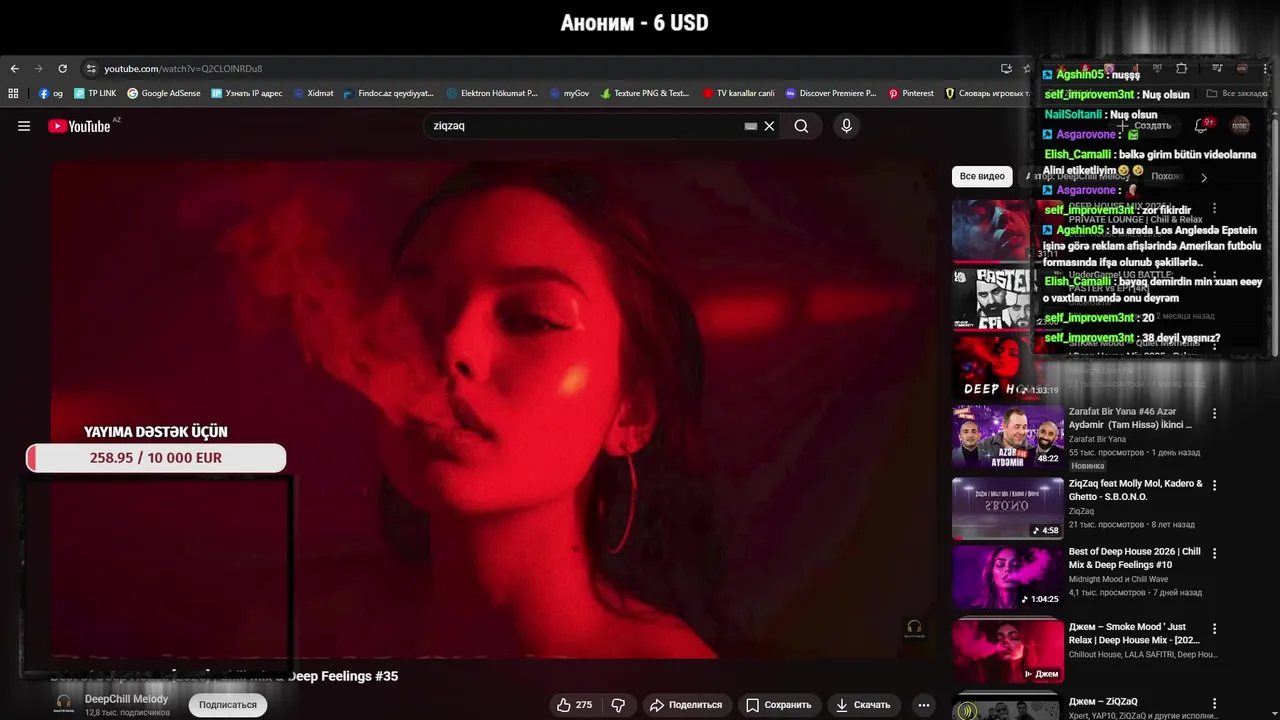
Task: Open the DeepChill Melody channel name
Action: [126, 699]
